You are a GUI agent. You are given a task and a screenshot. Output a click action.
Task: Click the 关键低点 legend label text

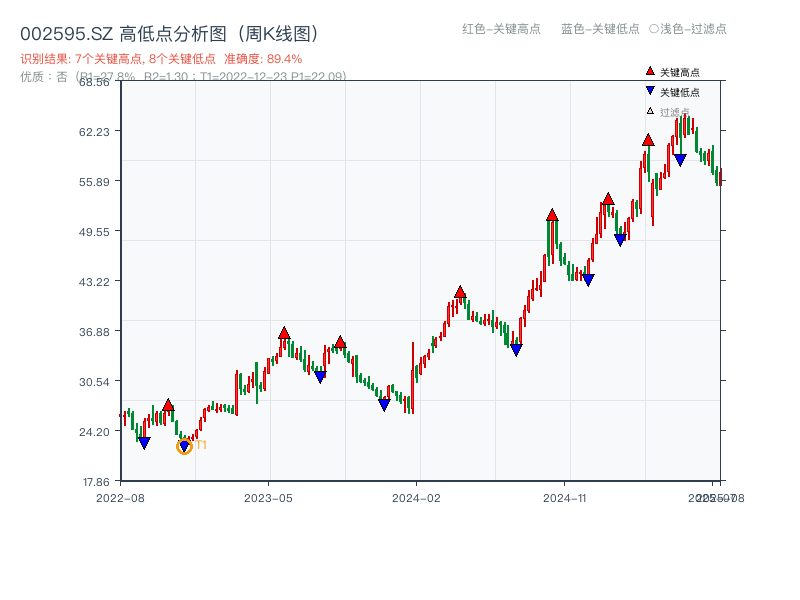point(680,92)
